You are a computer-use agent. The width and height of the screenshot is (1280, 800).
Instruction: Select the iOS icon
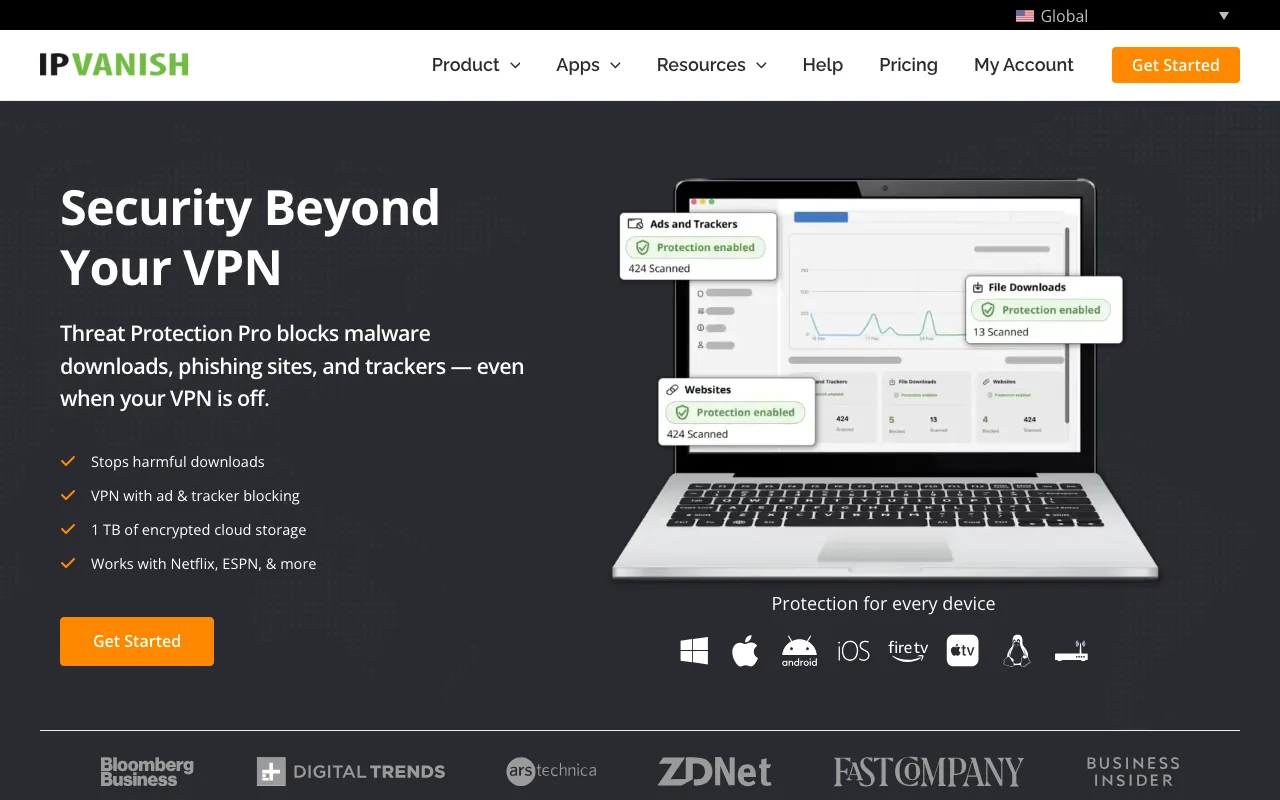click(x=854, y=651)
